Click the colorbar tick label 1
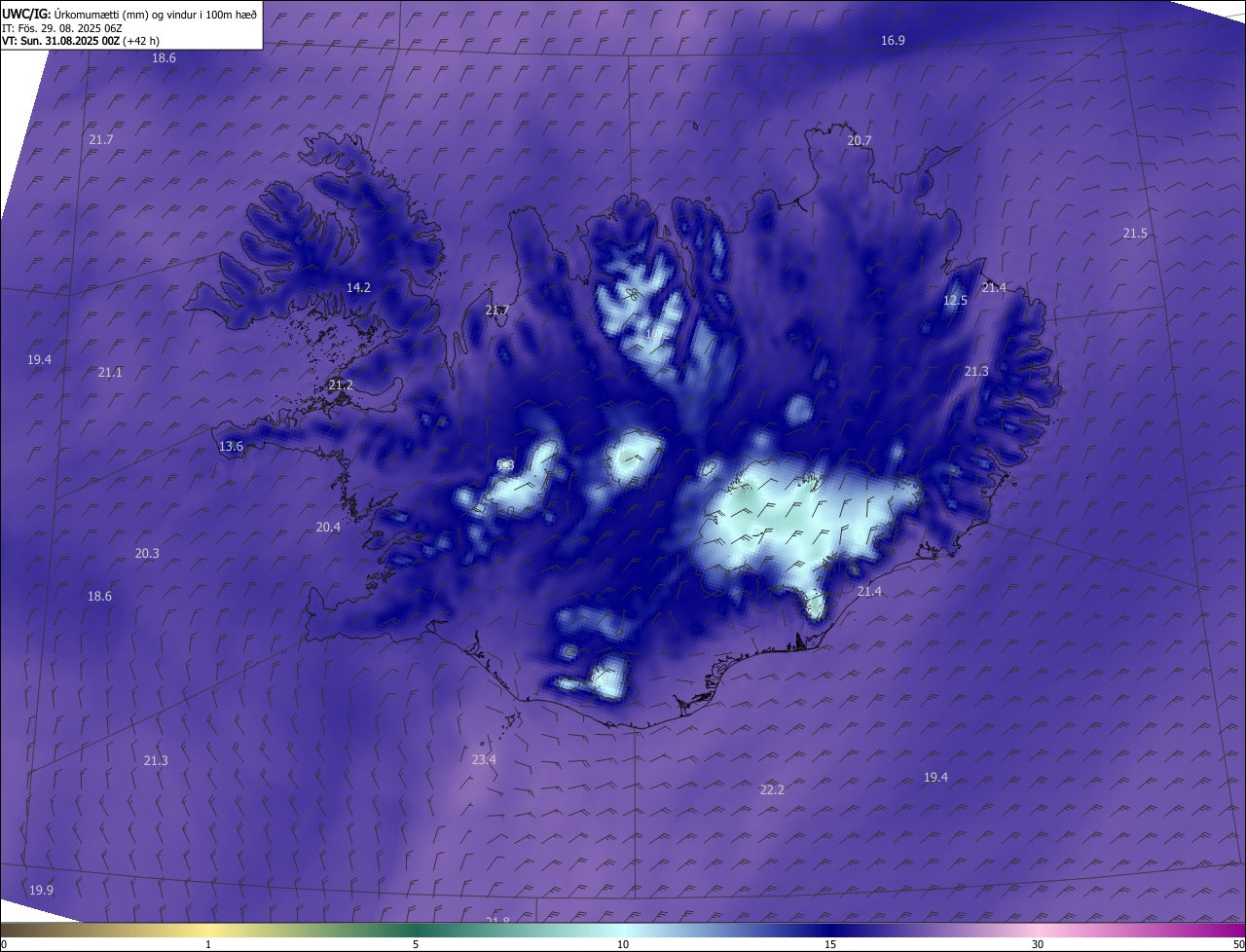 [x=208, y=945]
